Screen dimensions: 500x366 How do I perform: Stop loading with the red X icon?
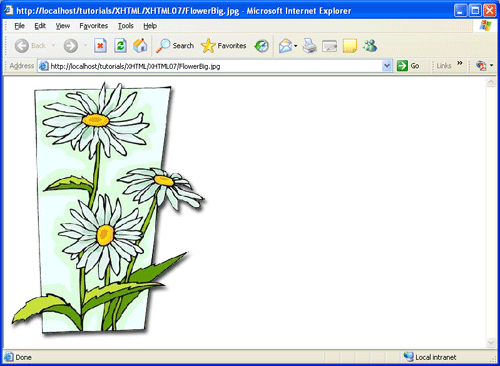(x=100, y=46)
